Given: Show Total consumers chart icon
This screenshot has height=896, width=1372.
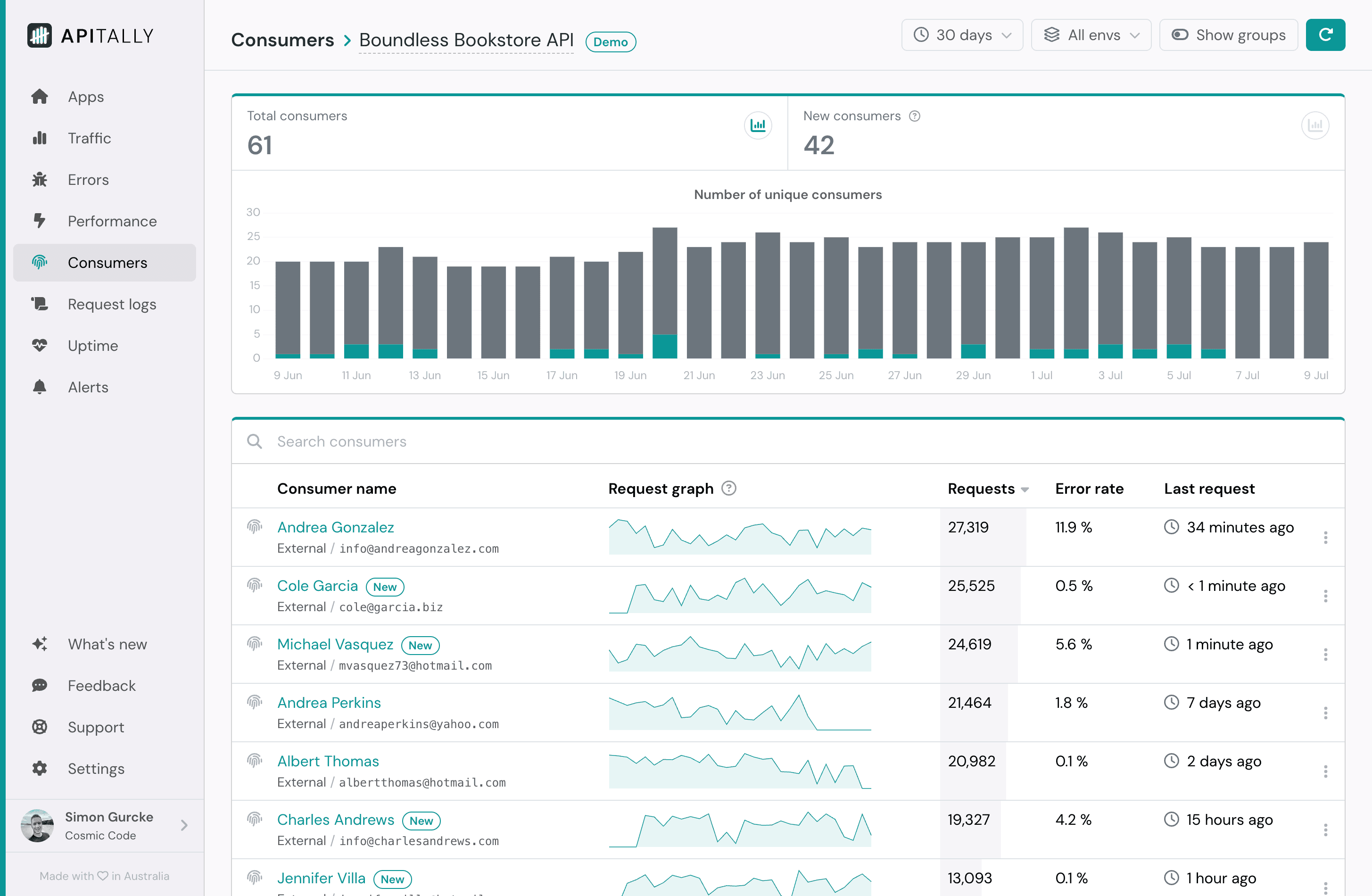Looking at the screenshot, I should [x=758, y=125].
